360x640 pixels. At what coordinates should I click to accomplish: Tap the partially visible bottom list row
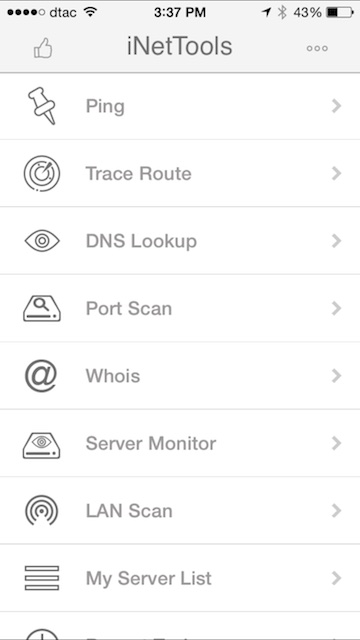pyautogui.click(x=180, y=626)
